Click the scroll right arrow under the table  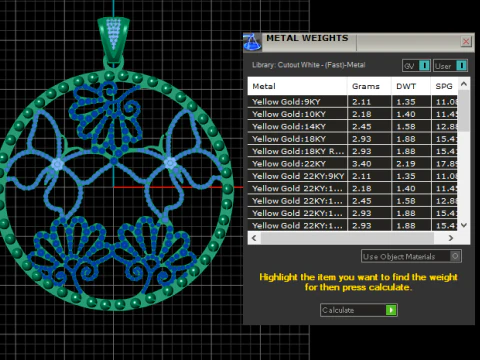451,238
